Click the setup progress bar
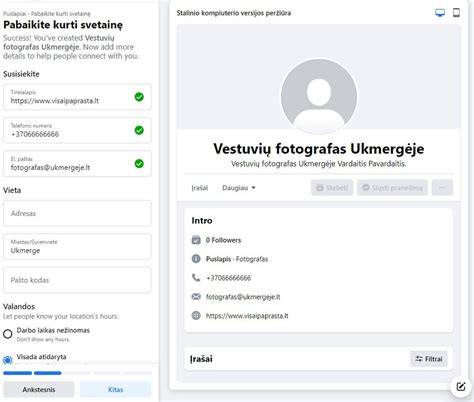 [77, 373]
